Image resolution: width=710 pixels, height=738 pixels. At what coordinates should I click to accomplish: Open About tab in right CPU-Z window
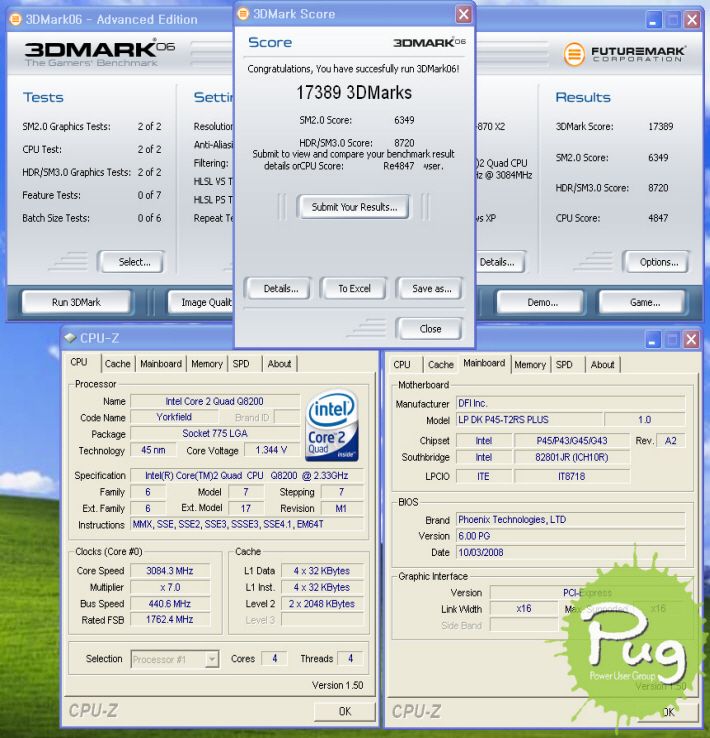603,365
